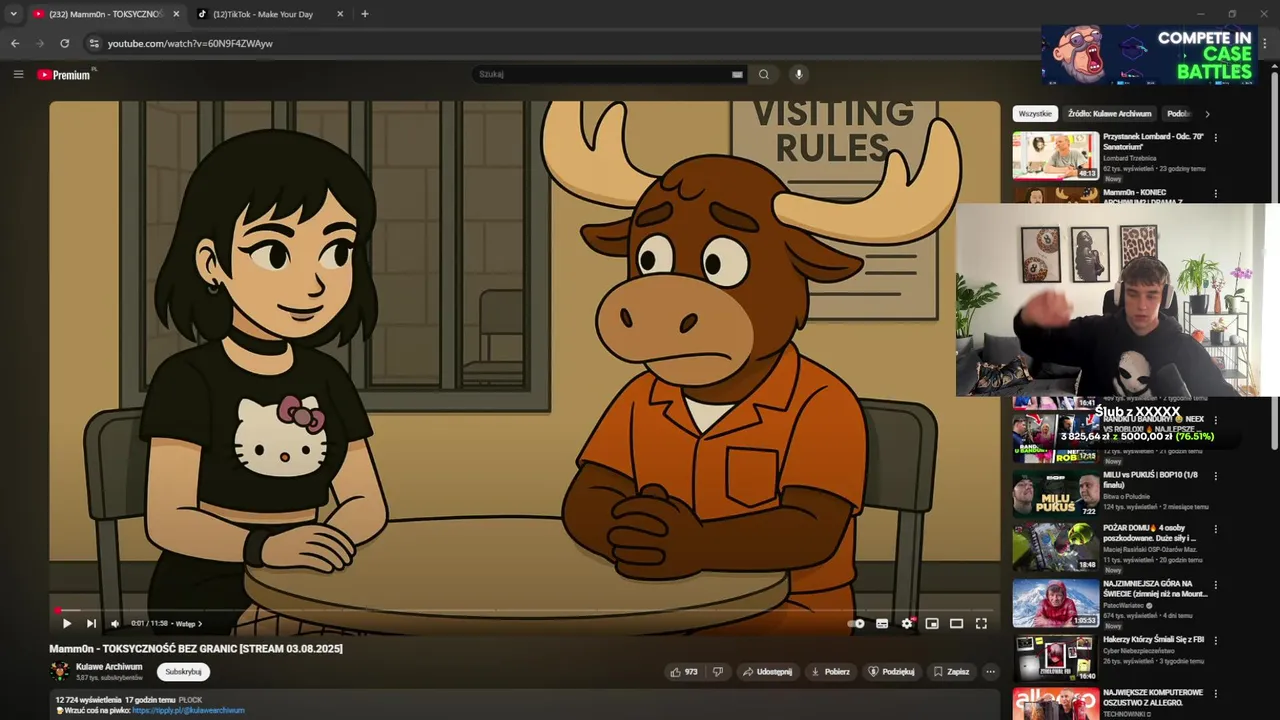
Task: Start voice search with the microphone icon
Action: tap(798, 74)
